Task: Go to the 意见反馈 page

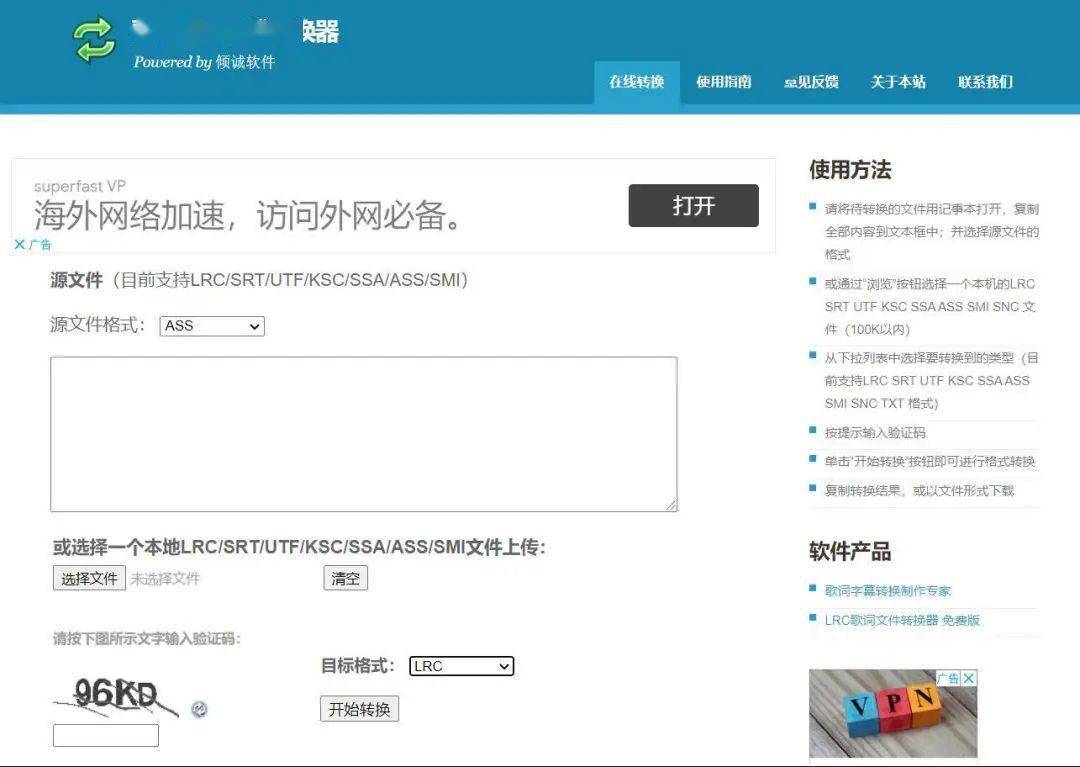Action: pos(811,82)
